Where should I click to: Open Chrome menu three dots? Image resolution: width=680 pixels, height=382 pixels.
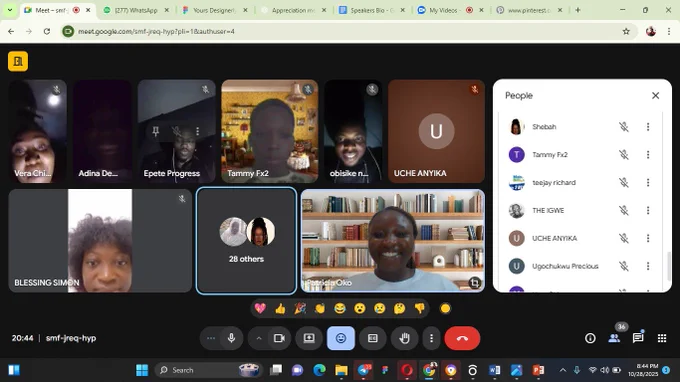tap(669, 31)
